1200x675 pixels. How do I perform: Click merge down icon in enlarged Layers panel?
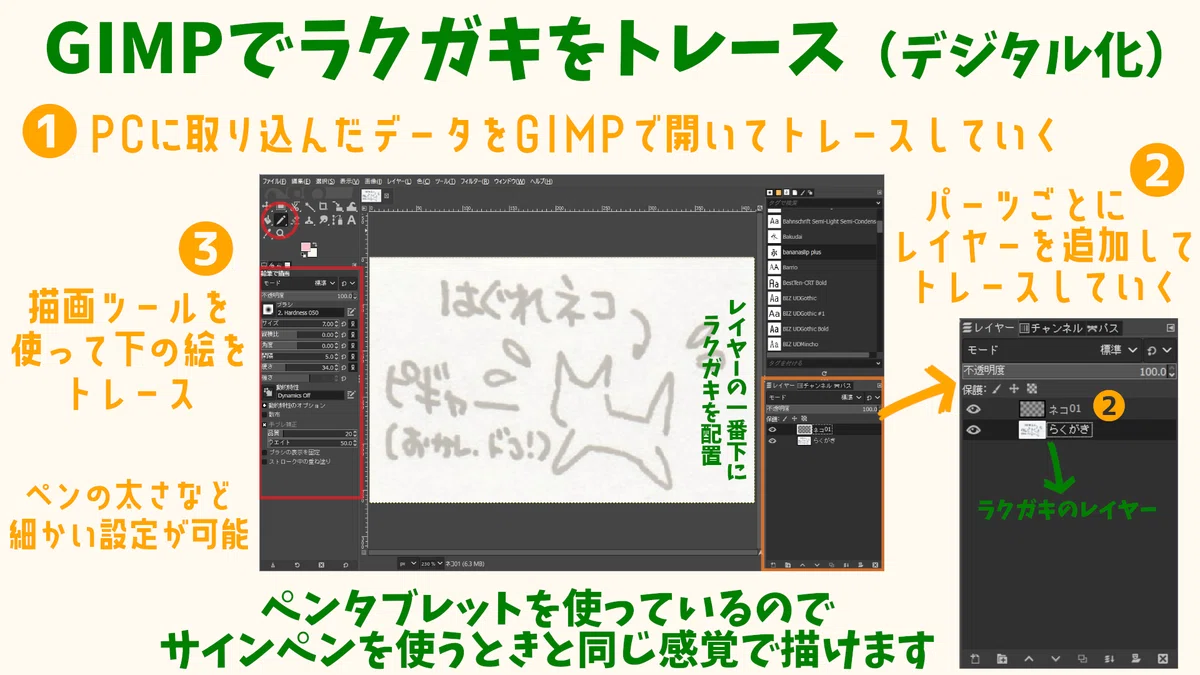1109,659
